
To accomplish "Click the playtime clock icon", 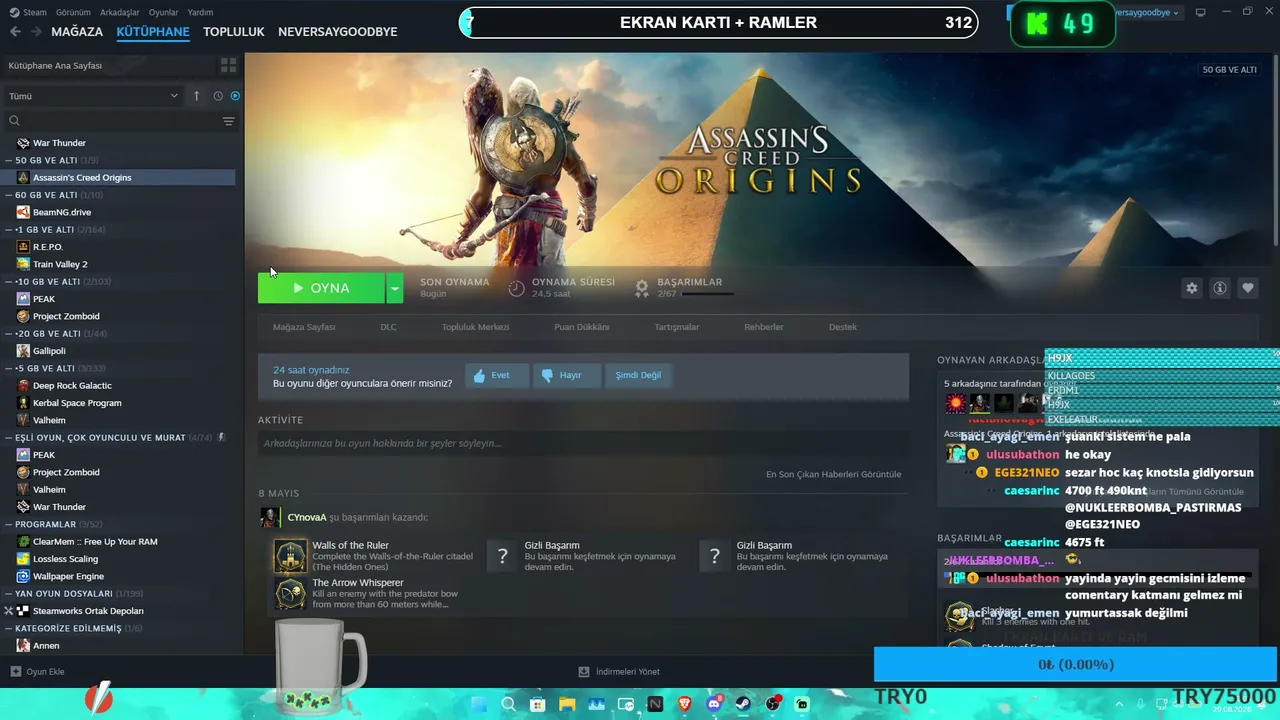I will (516, 288).
